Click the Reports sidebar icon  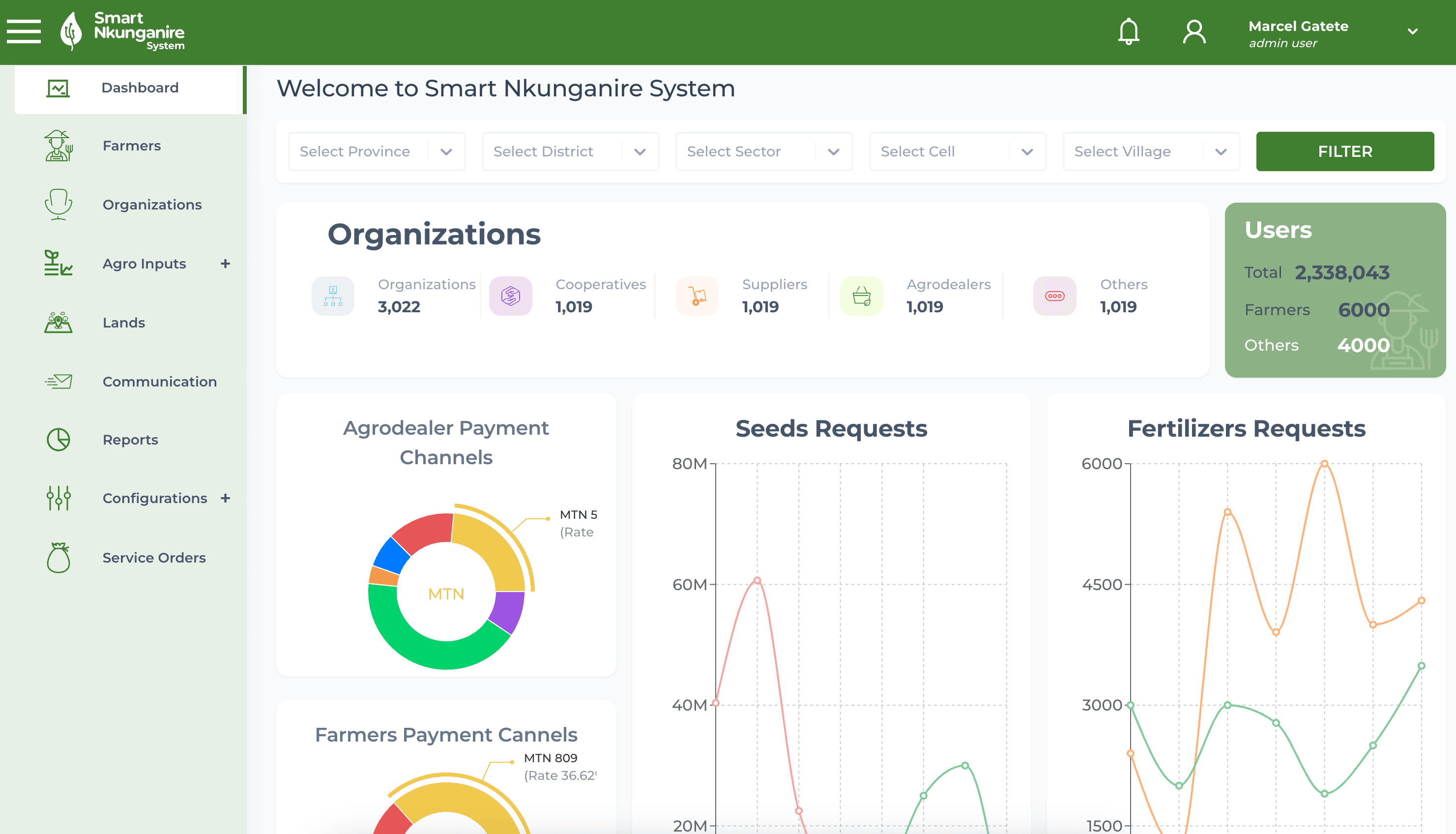click(x=58, y=439)
